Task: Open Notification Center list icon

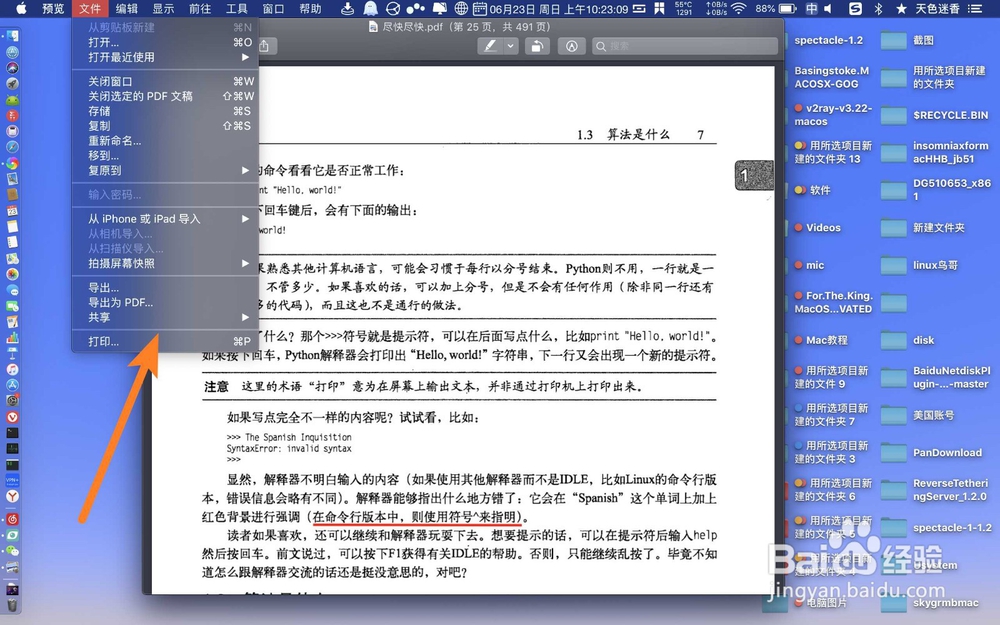Action: 974,8
